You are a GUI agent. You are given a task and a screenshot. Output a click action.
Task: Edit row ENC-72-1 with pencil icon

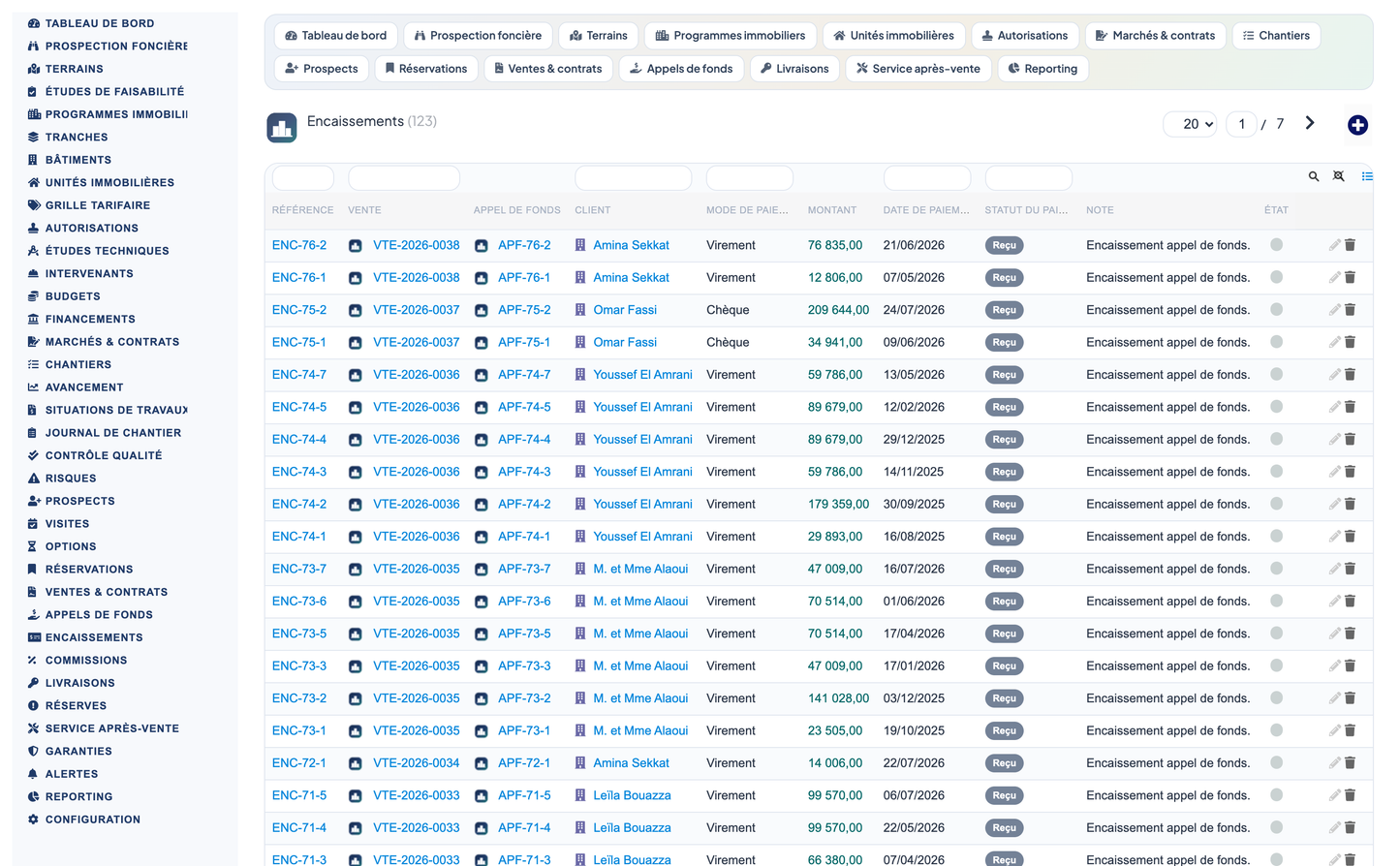click(x=1334, y=763)
